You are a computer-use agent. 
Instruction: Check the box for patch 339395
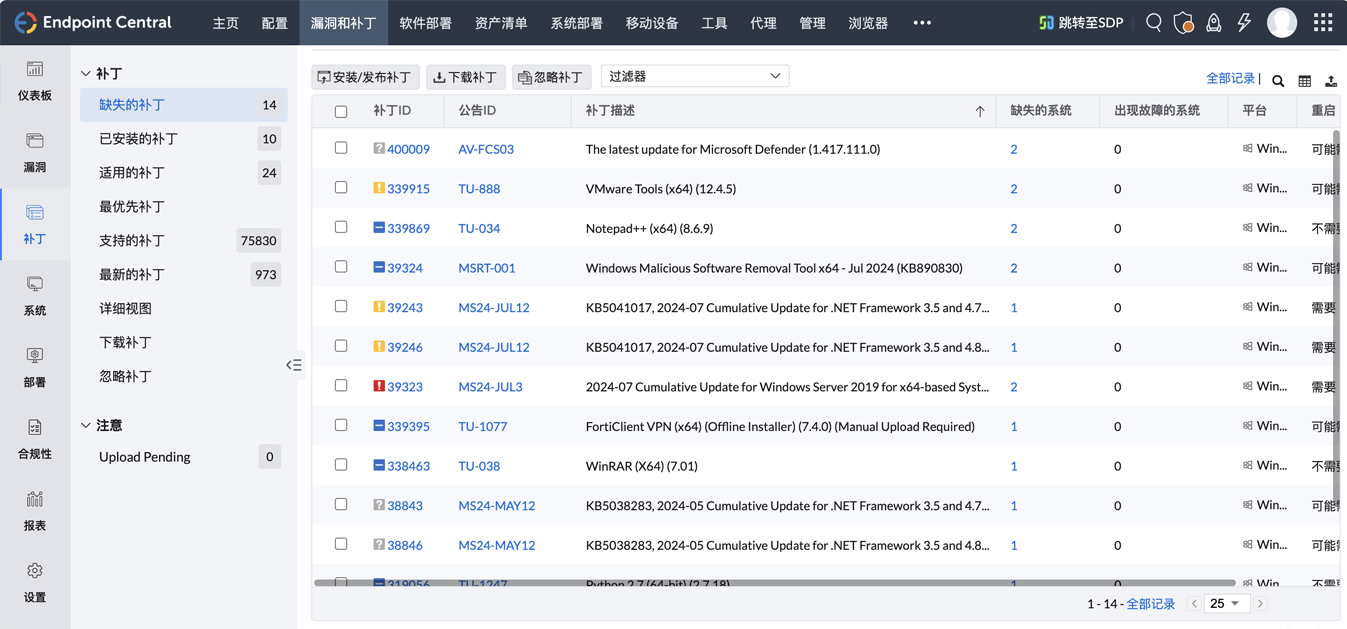pos(341,425)
